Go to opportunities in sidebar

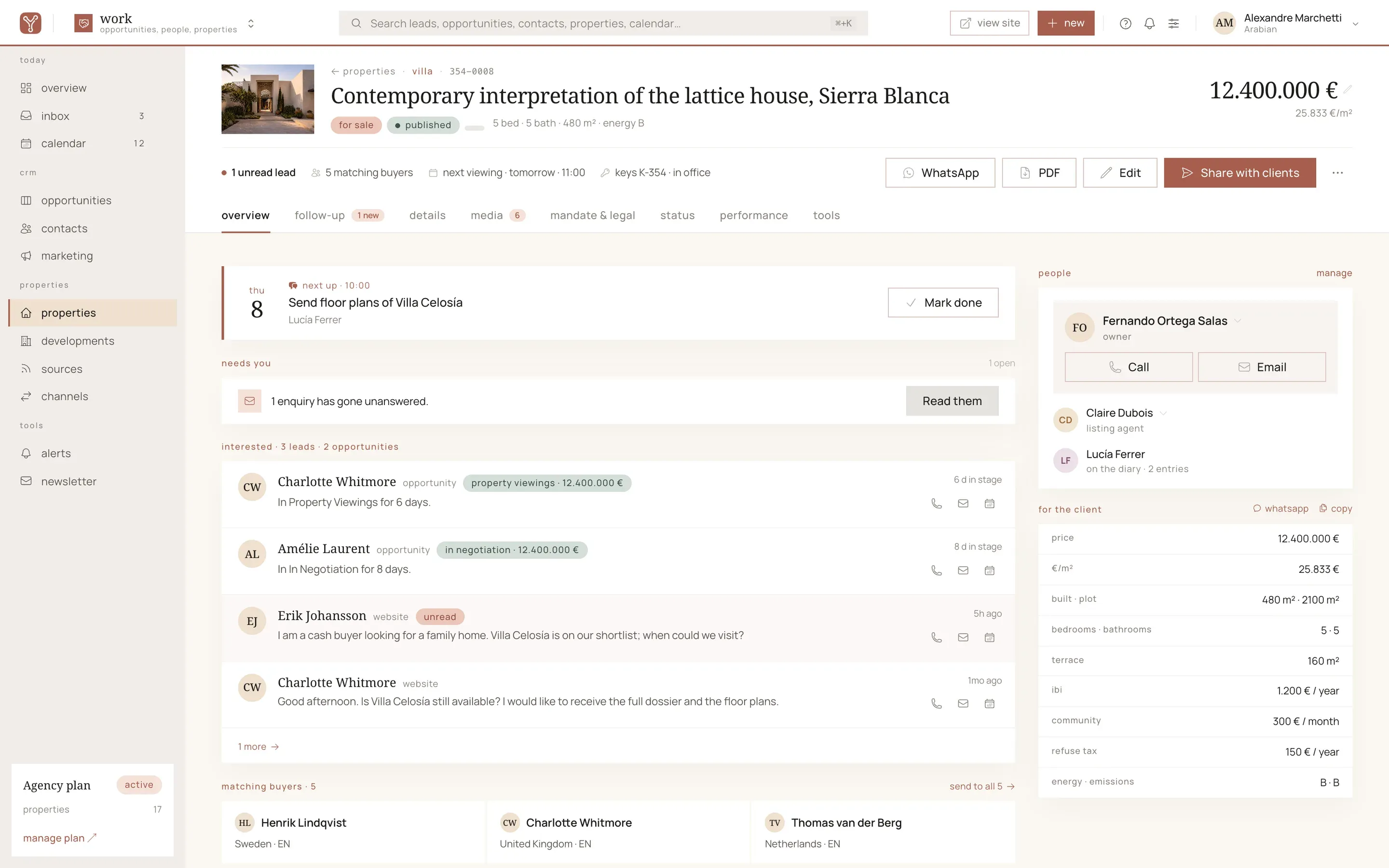(x=93, y=200)
